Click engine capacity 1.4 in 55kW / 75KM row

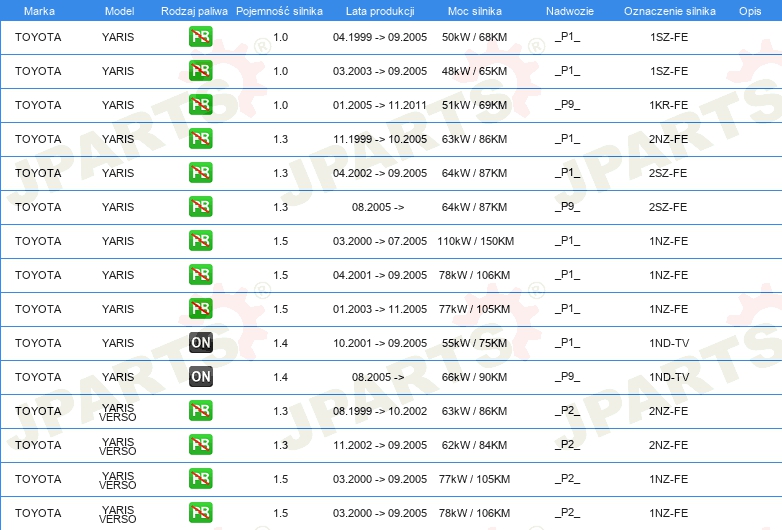[280, 343]
